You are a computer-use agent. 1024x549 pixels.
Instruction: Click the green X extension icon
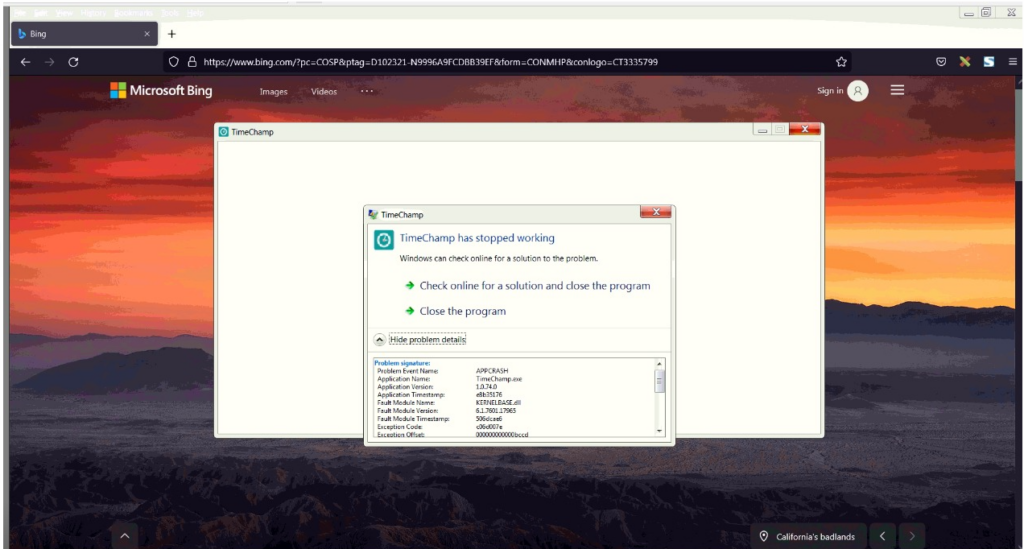click(965, 62)
